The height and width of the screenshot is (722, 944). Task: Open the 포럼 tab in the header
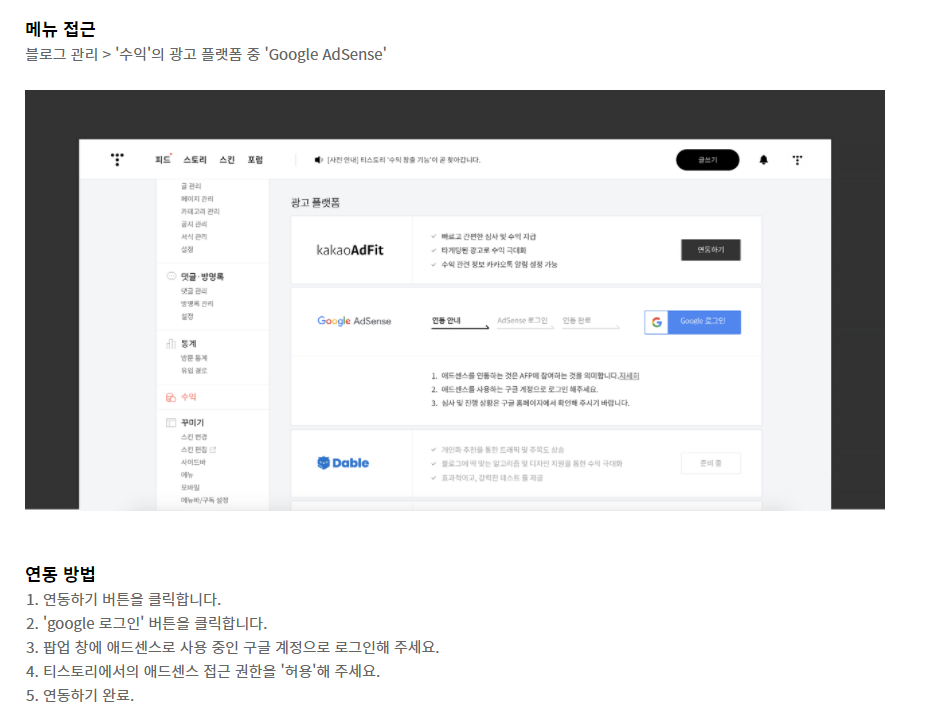(255, 160)
